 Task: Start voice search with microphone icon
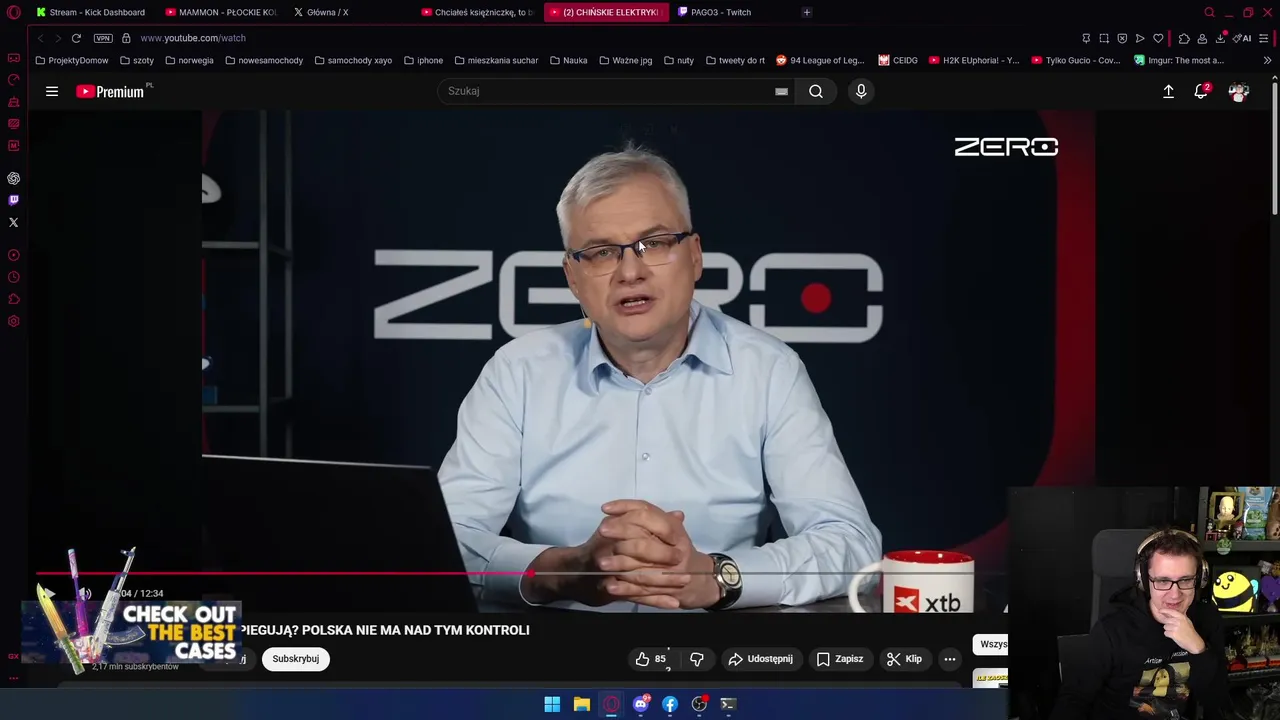tap(861, 91)
